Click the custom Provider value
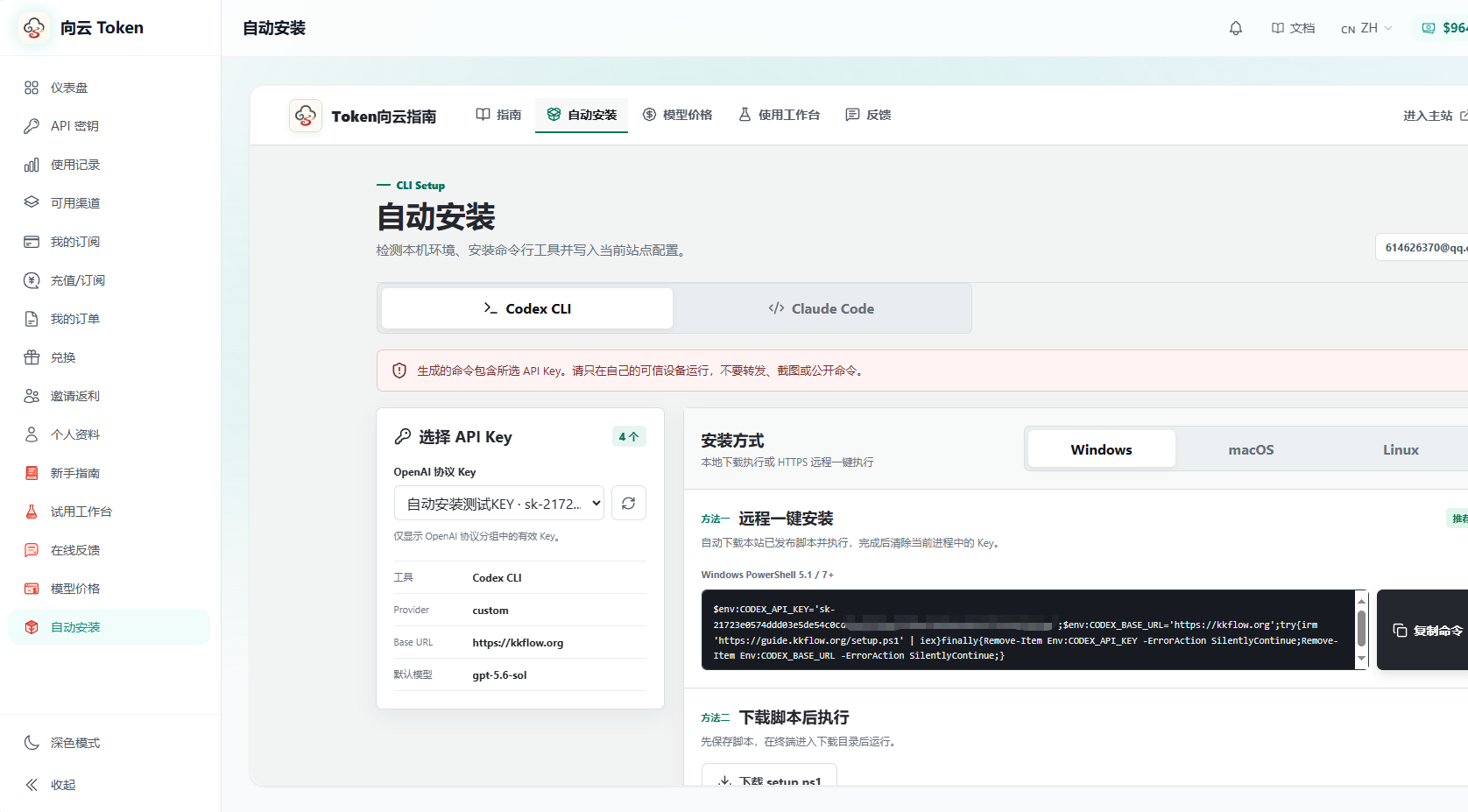The image size is (1468, 812). coord(491,611)
